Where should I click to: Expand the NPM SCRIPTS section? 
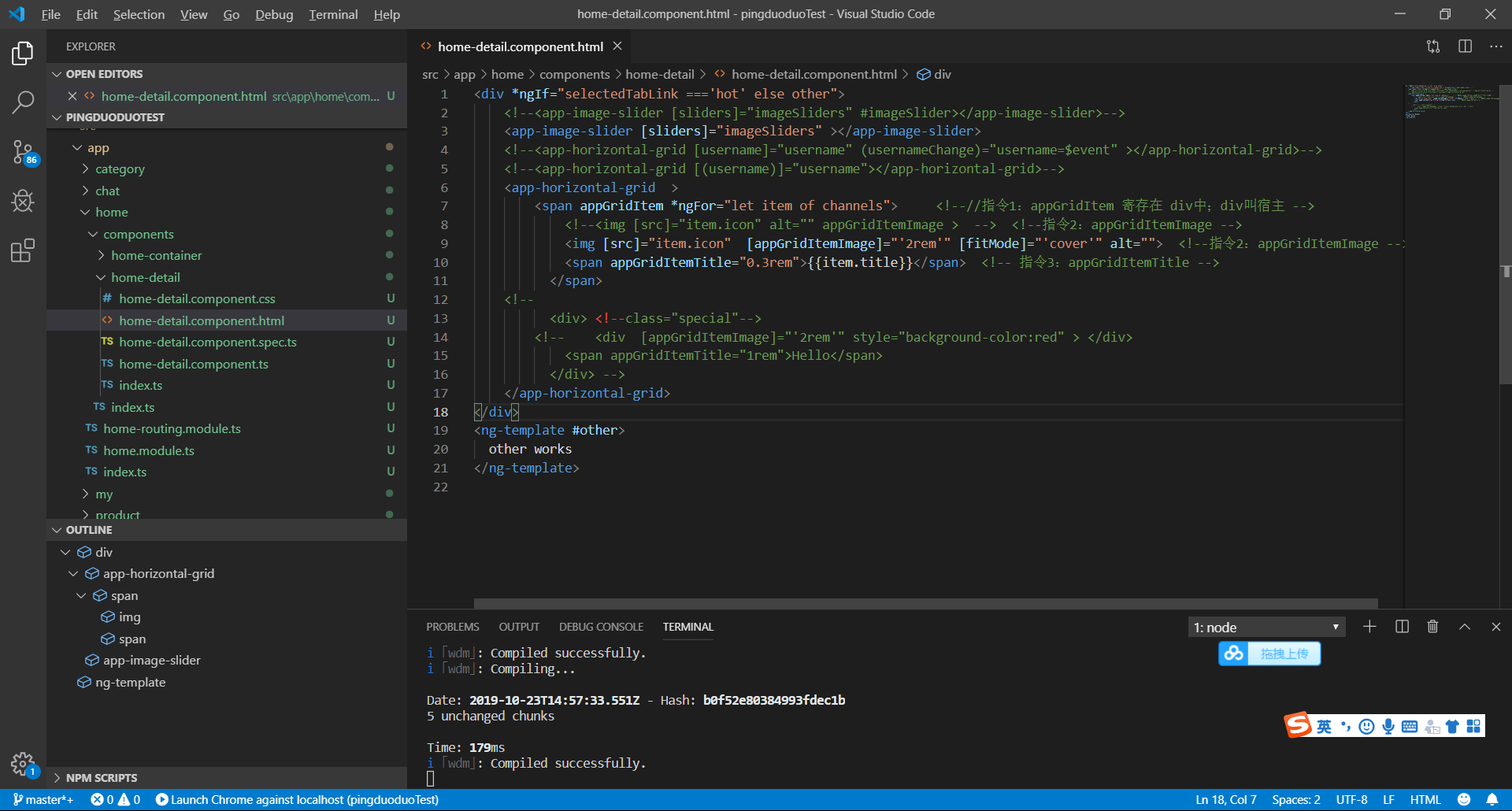tap(227, 778)
